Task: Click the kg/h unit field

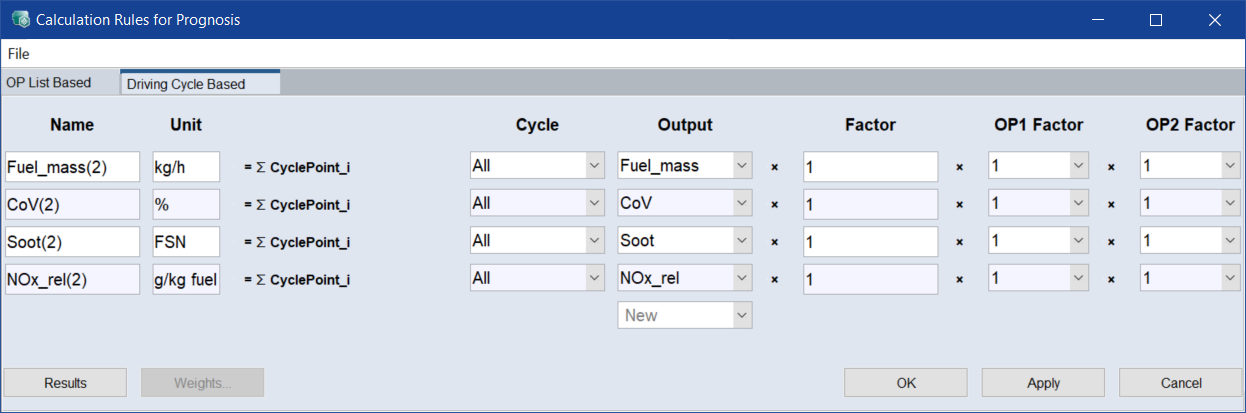Action: [x=186, y=167]
